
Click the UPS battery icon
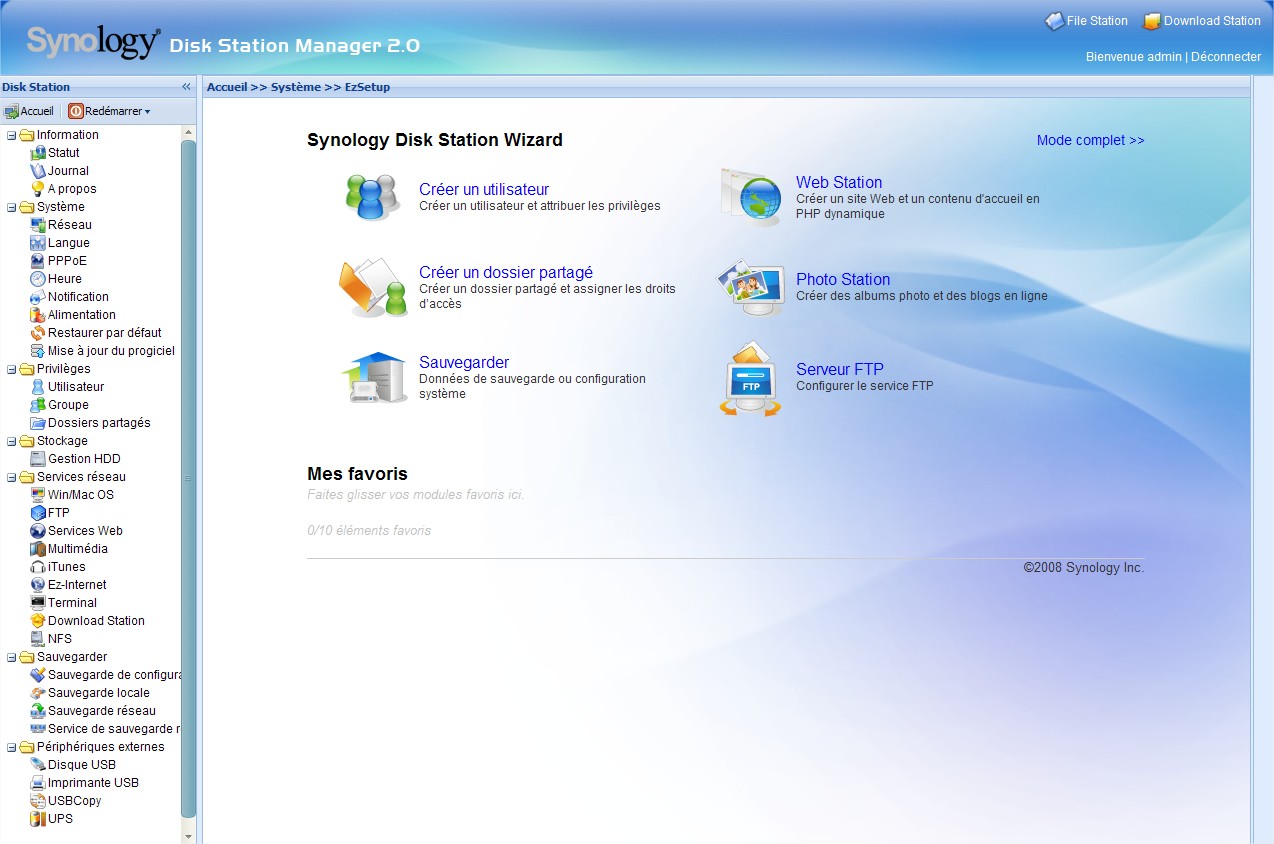[38, 819]
